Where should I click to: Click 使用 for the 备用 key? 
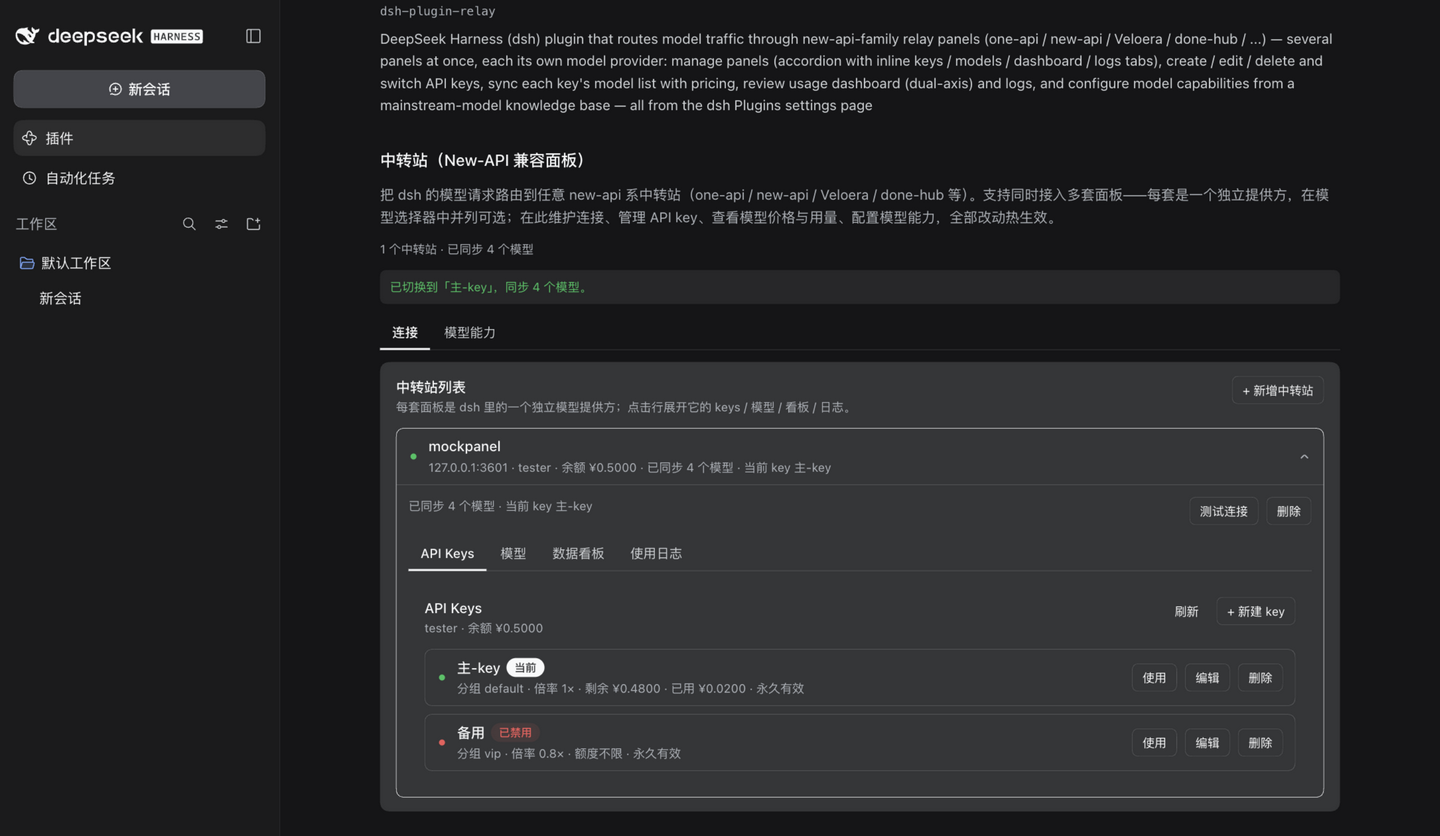point(1154,743)
